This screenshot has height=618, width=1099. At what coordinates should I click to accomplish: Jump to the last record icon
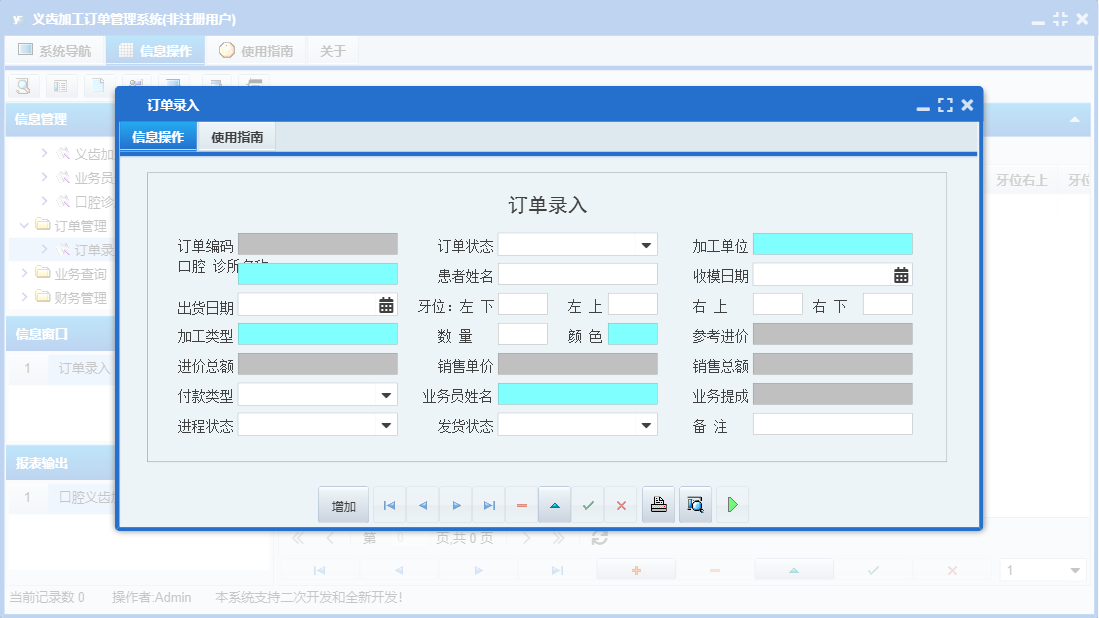pyautogui.click(x=488, y=505)
